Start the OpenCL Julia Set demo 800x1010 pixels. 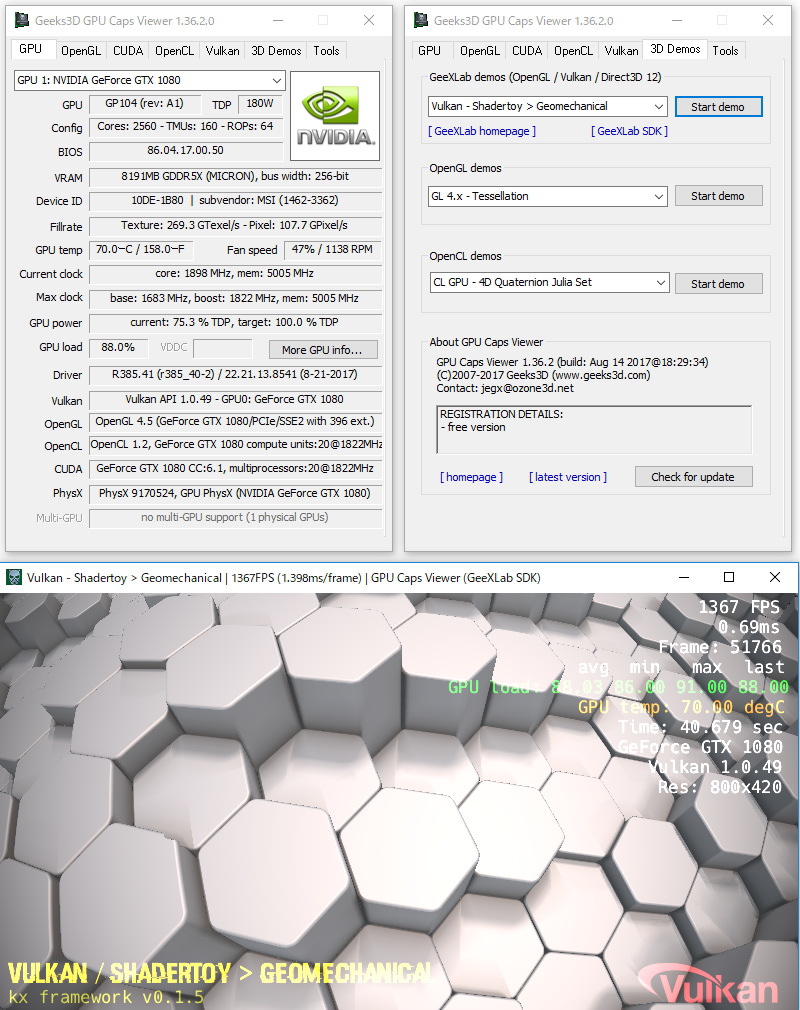(x=718, y=284)
